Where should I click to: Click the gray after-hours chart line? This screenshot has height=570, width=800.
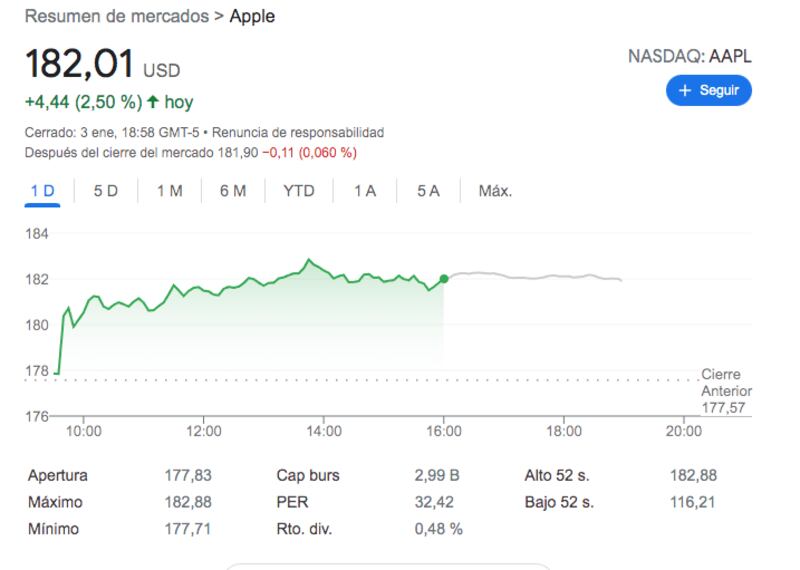pos(536,277)
